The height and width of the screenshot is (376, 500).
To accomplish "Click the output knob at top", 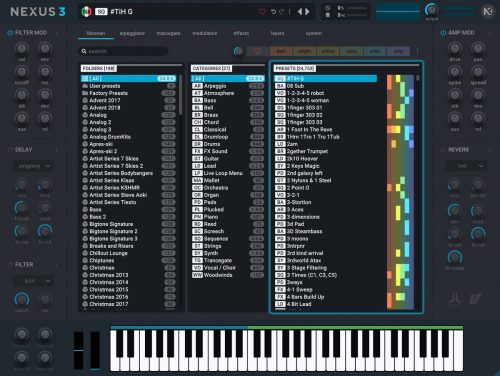I will (431, 10).
